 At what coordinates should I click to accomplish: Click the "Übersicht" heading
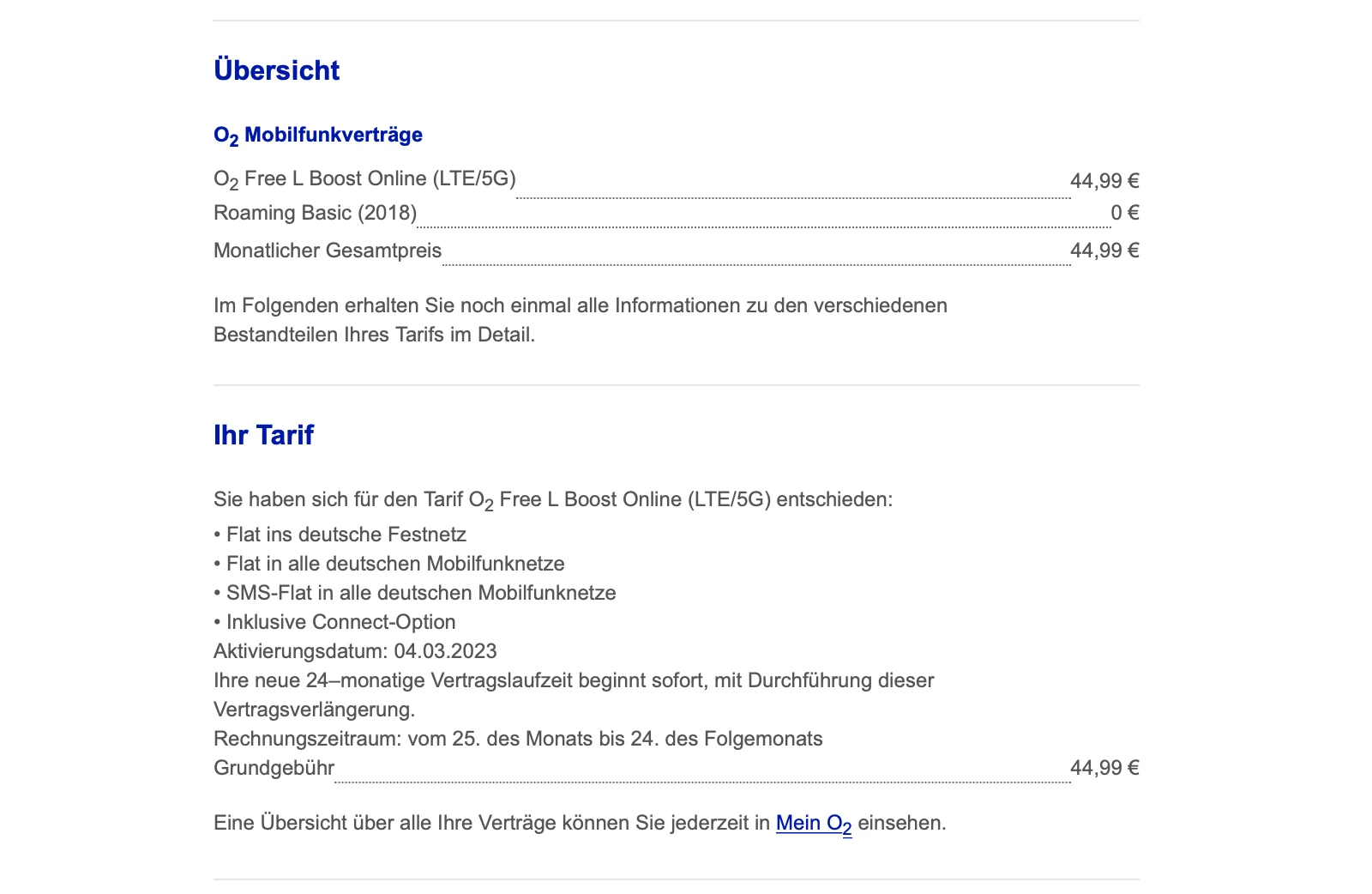click(277, 70)
